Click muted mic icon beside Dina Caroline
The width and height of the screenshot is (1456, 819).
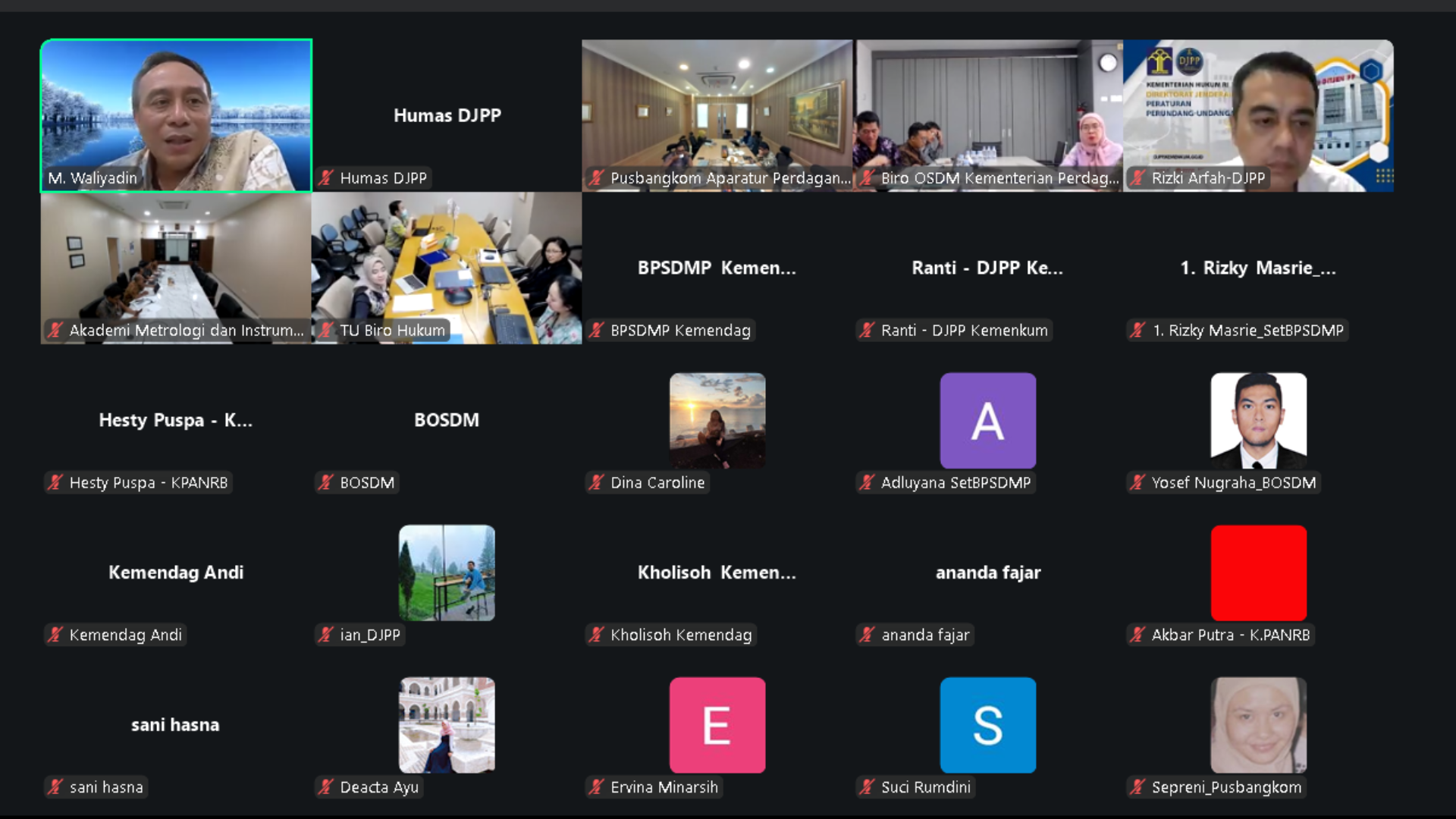click(x=597, y=482)
